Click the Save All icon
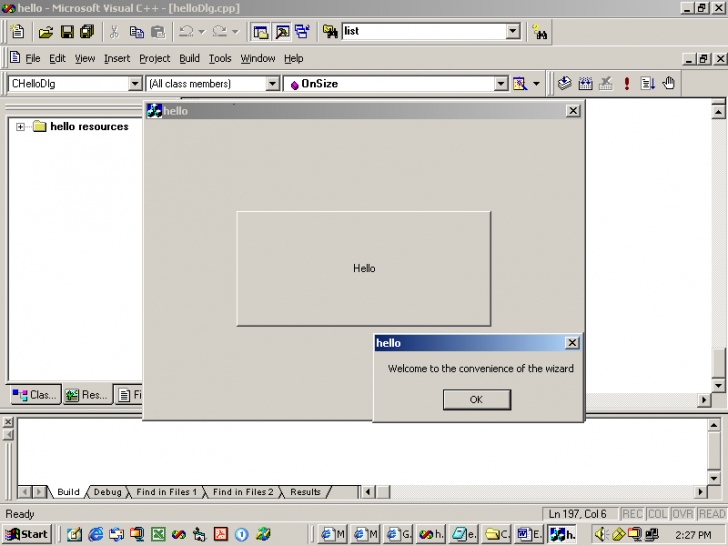 tap(87, 32)
